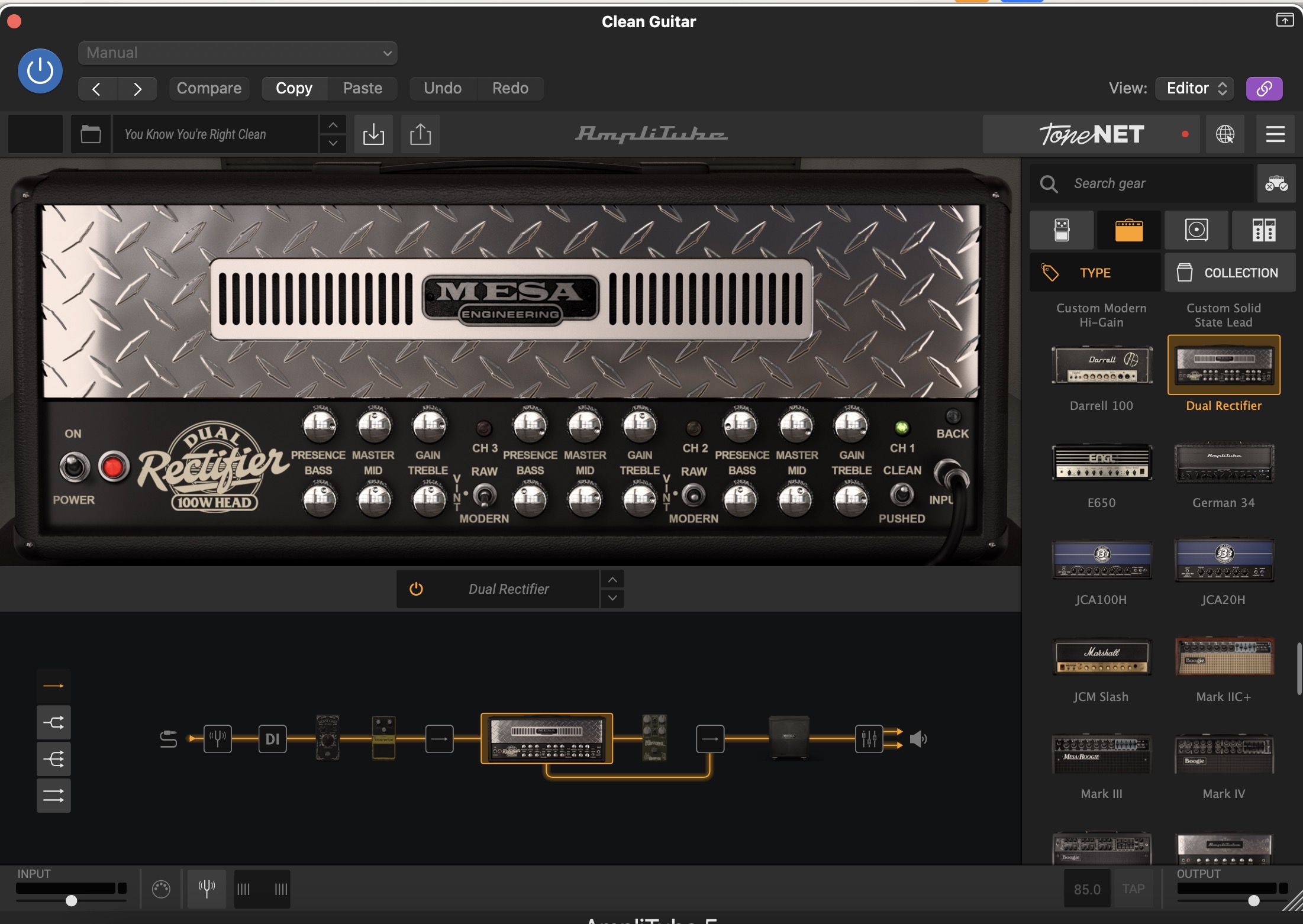
Task: Click the Redo button
Action: [511, 89]
